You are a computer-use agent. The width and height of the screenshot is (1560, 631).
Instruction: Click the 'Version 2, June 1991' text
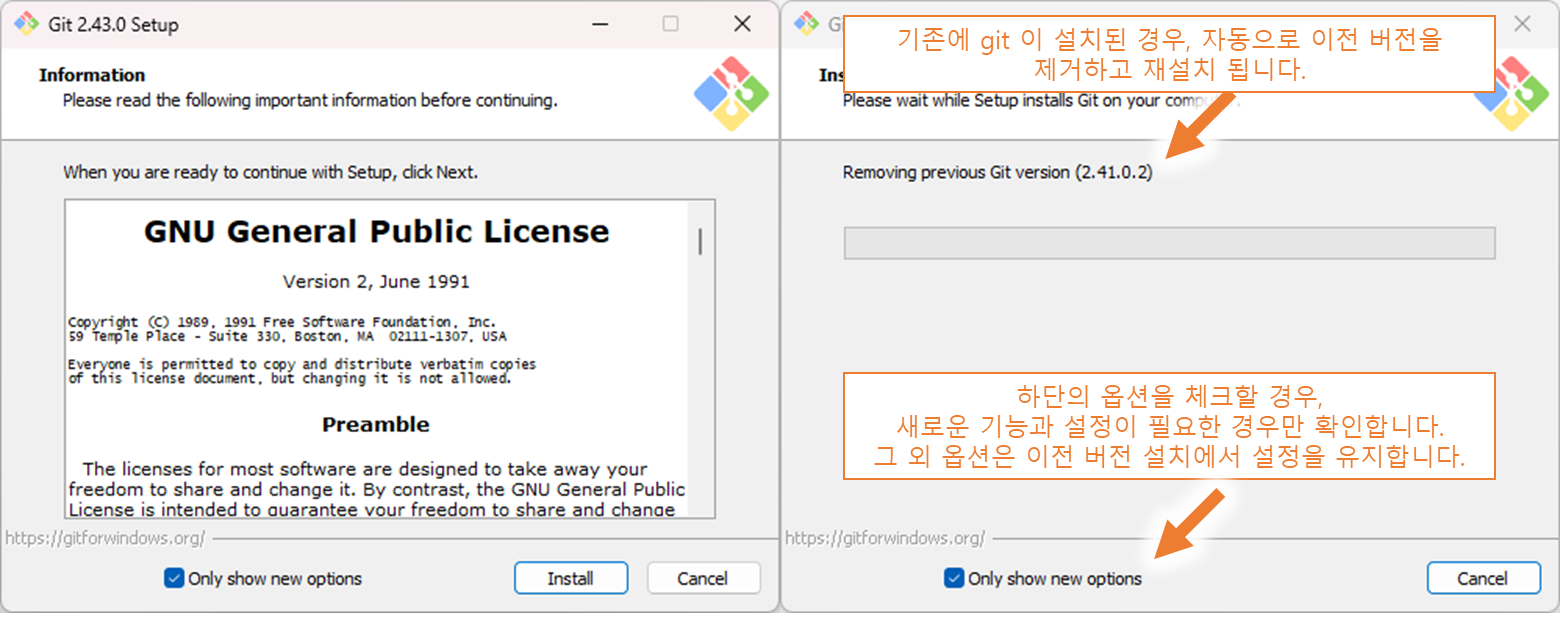(x=376, y=281)
